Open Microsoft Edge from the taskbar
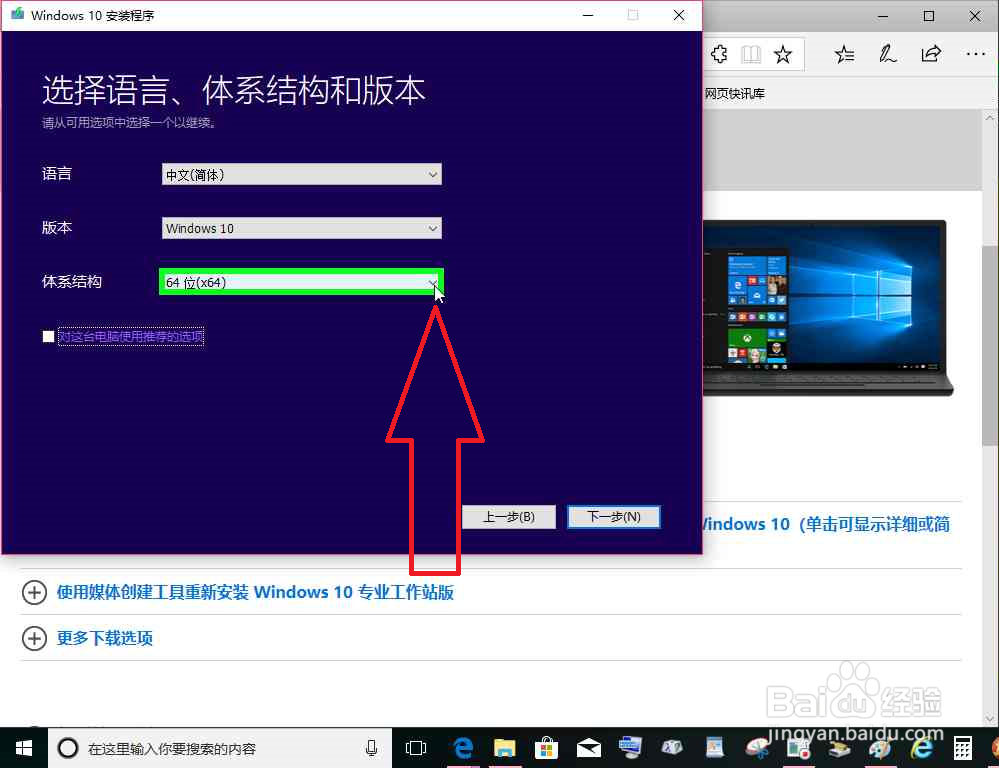Viewport: 999px width, 768px height. tap(461, 747)
